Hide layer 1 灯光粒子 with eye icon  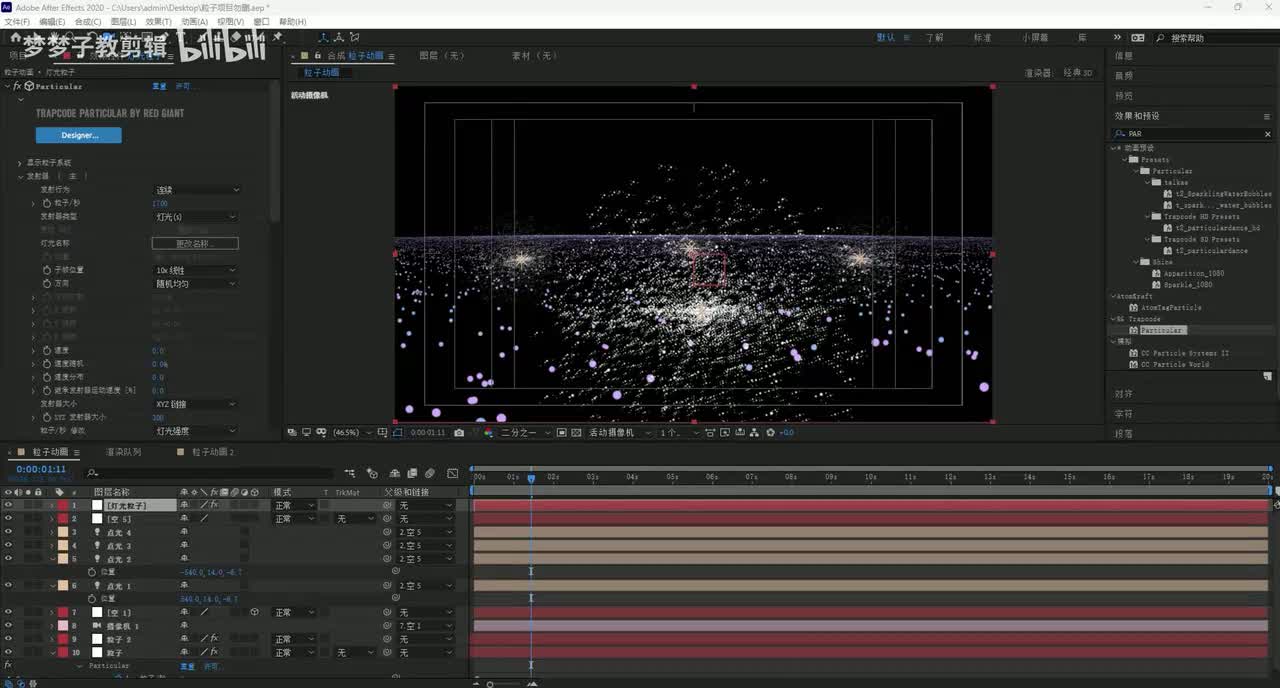click(x=8, y=505)
